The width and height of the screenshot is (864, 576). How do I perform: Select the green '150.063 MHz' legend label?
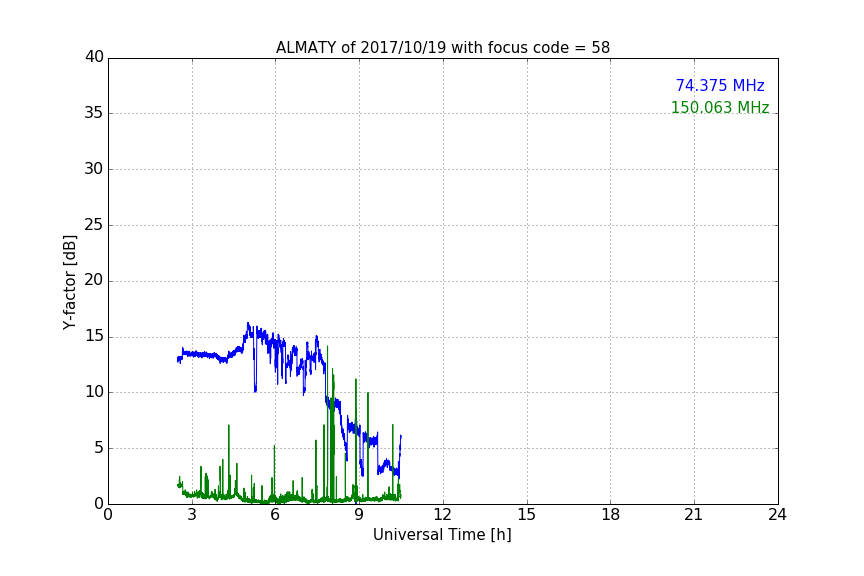(x=720, y=107)
